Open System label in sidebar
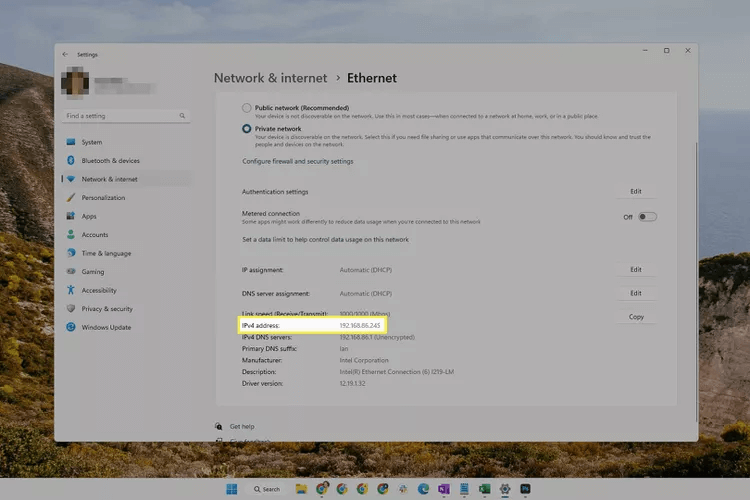This screenshot has width=750, height=500. click(x=92, y=142)
